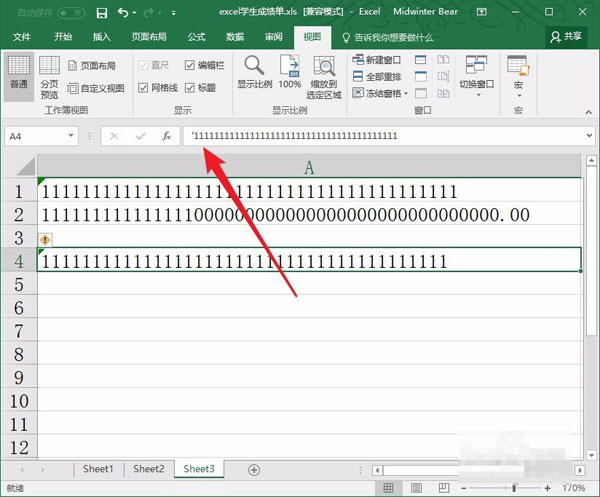Switch to the Sheet1 worksheet tab
The width and height of the screenshot is (600, 497).
tap(98, 469)
